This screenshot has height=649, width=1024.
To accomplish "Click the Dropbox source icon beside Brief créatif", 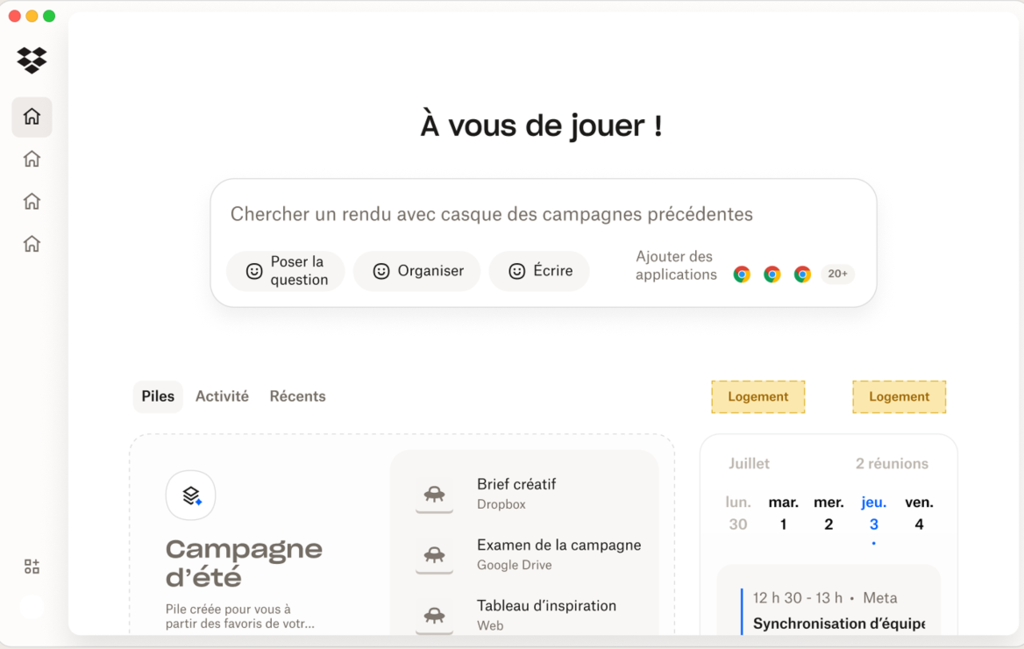I will (434, 493).
